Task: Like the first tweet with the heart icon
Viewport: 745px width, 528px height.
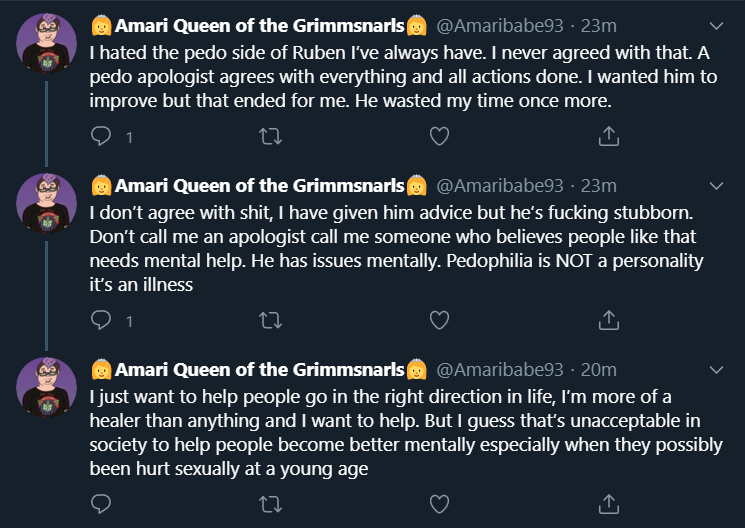Action: (439, 136)
